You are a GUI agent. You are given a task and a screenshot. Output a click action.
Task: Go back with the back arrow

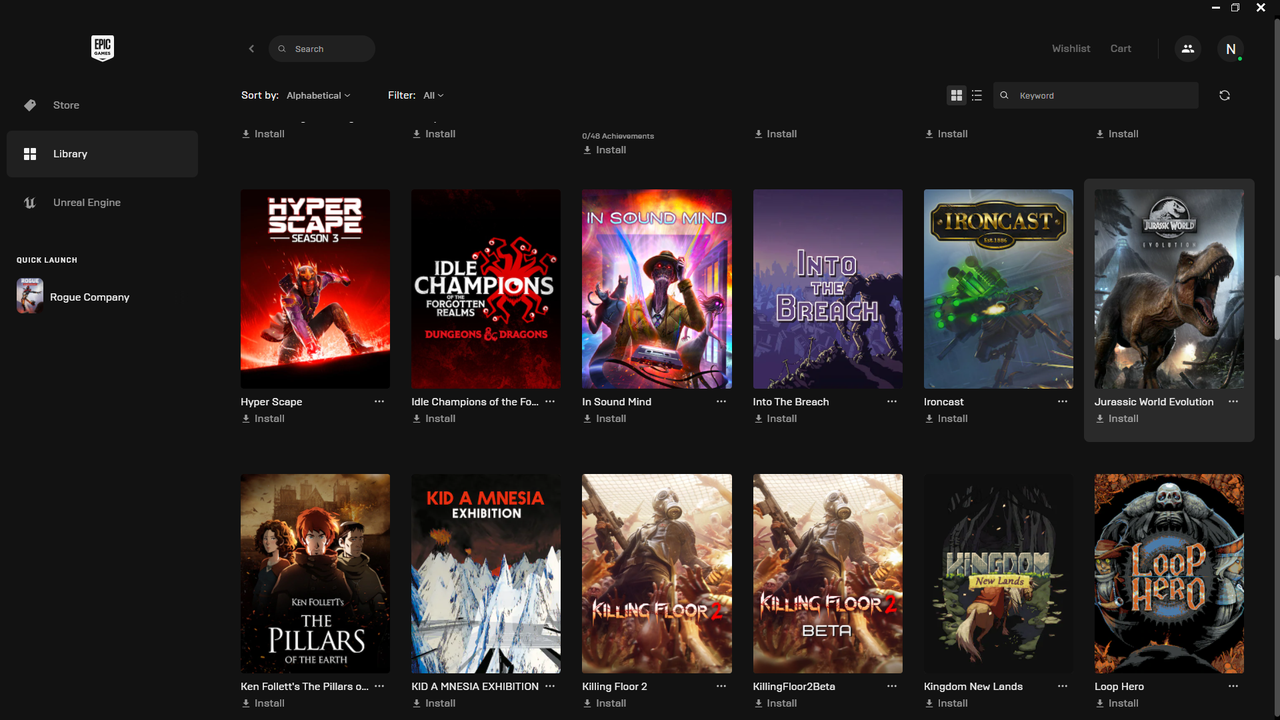point(251,49)
